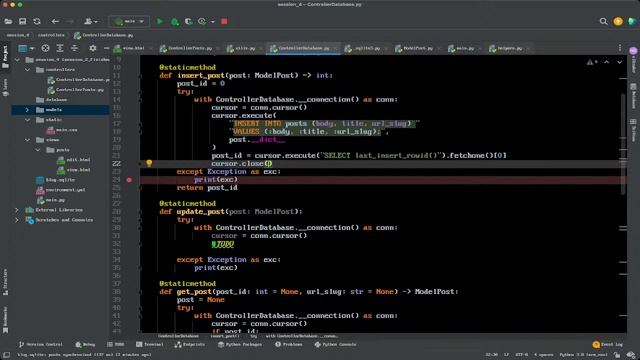This screenshot has width=640, height=360.
Task: Open project panel settings gear
Action: point(93,48)
